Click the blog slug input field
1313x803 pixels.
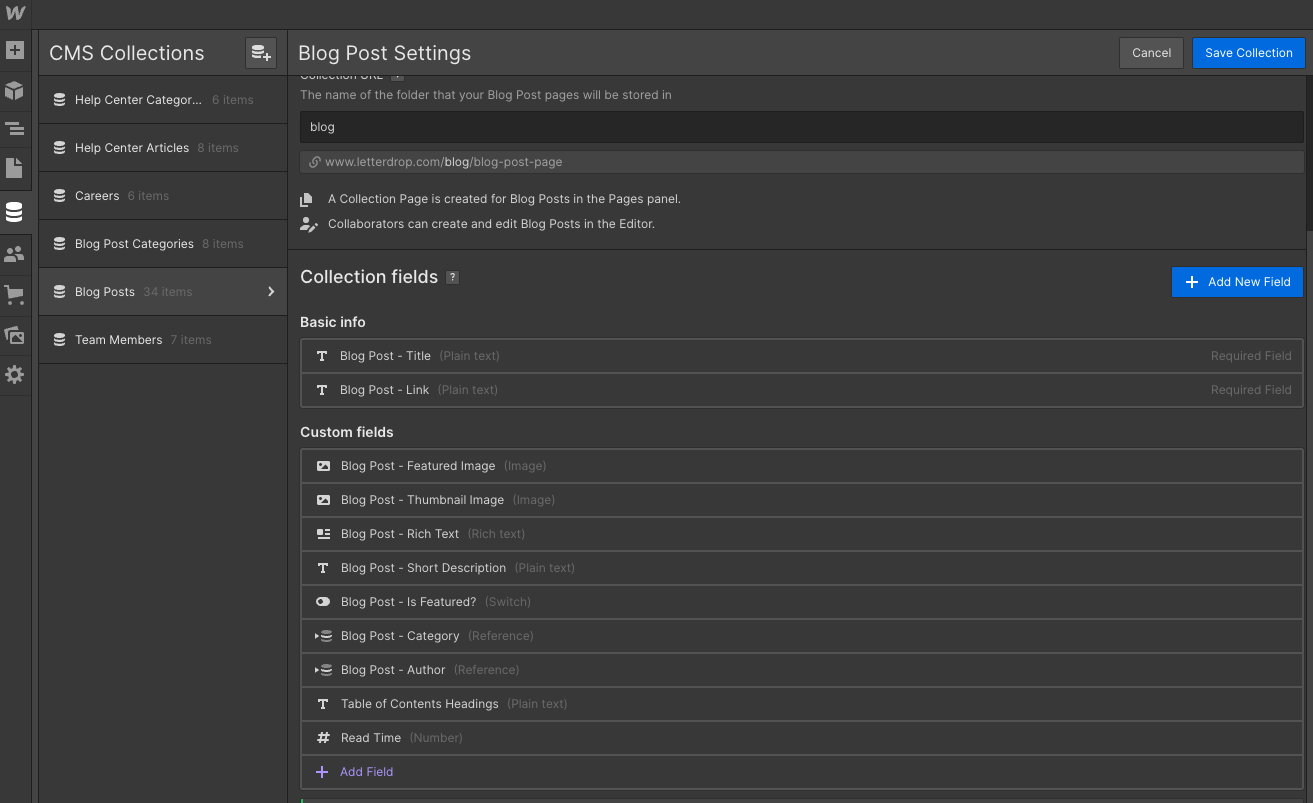point(800,126)
